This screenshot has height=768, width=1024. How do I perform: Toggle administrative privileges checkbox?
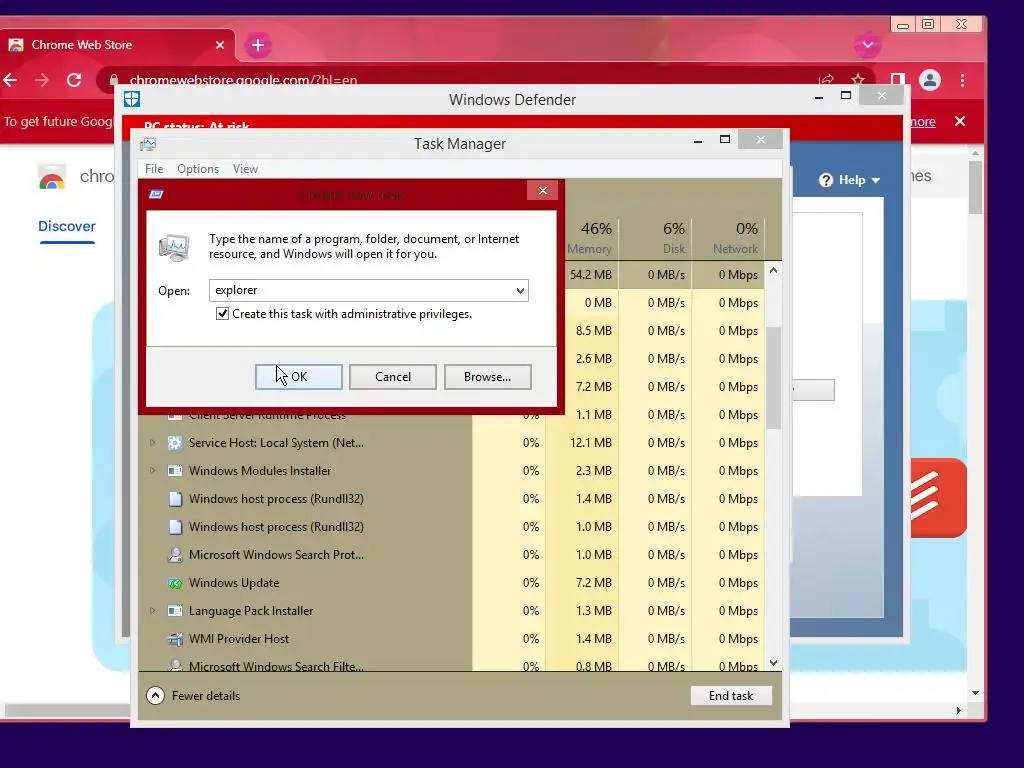pyautogui.click(x=222, y=314)
